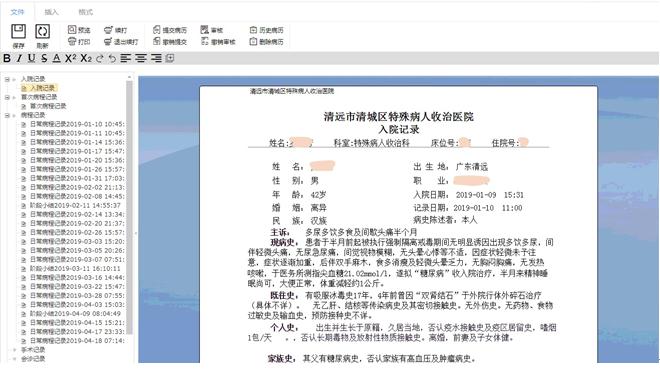Click the 打印 print button

pos(79,42)
